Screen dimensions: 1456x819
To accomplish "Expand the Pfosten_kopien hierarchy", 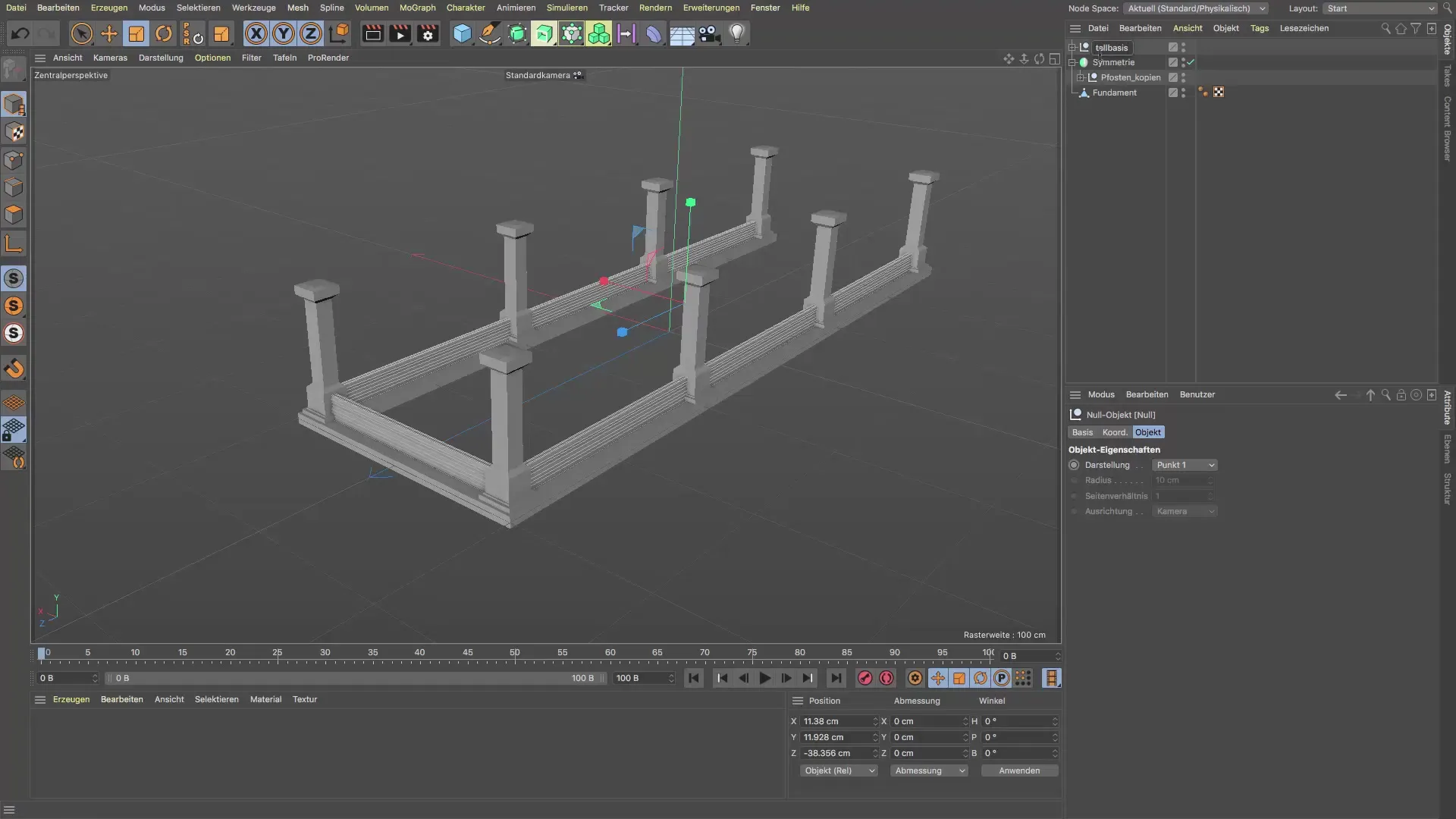I will (x=1081, y=77).
